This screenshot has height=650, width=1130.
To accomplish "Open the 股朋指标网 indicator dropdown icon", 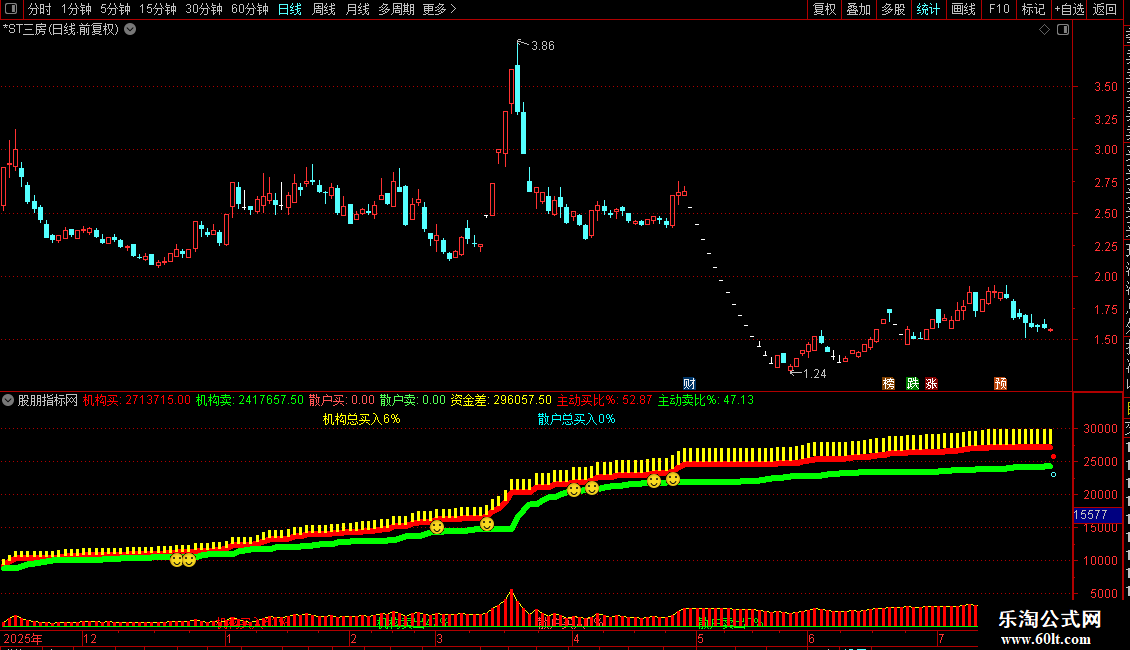I will [x=8, y=400].
